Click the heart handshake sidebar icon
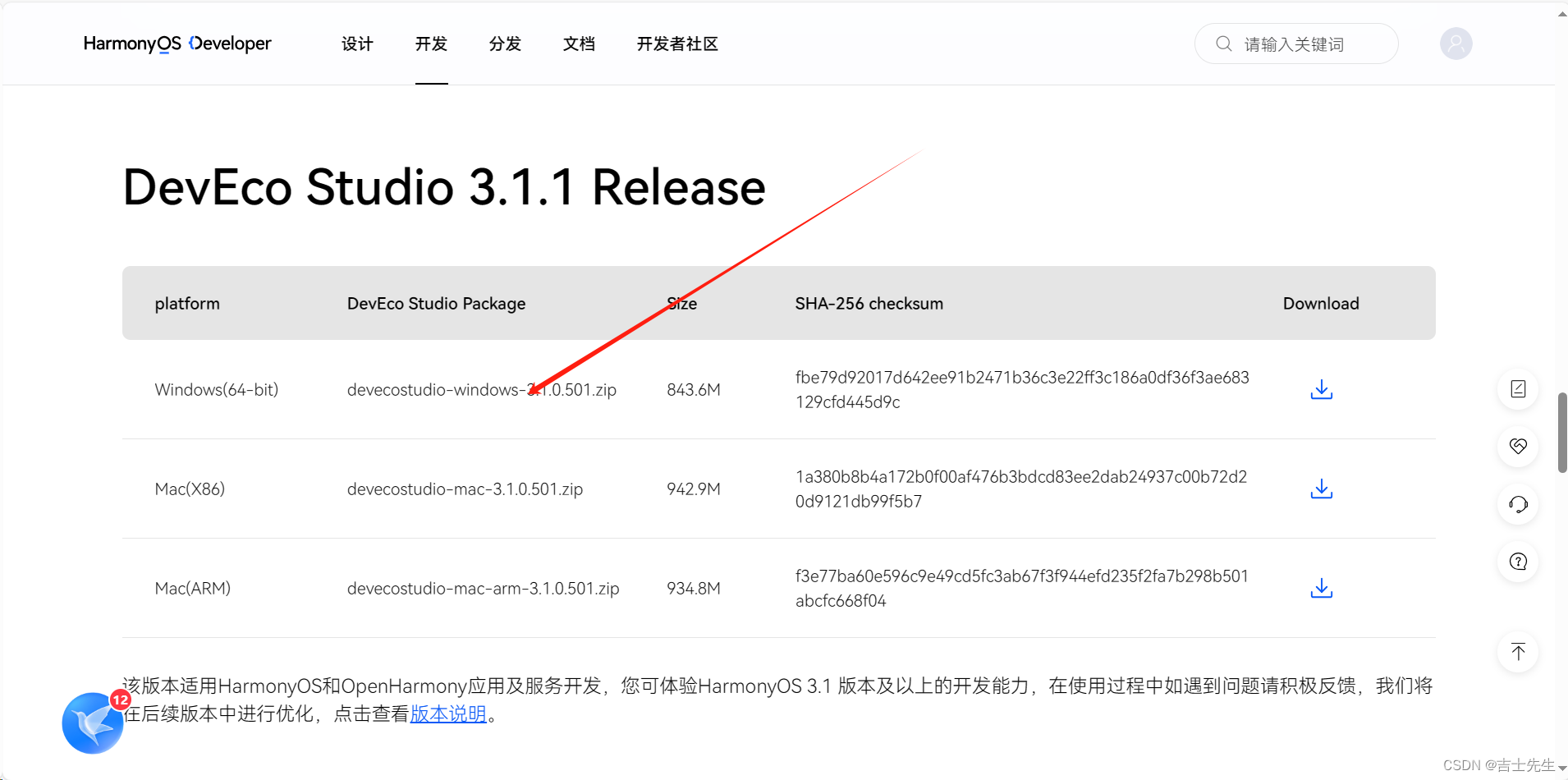 (x=1518, y=447)
